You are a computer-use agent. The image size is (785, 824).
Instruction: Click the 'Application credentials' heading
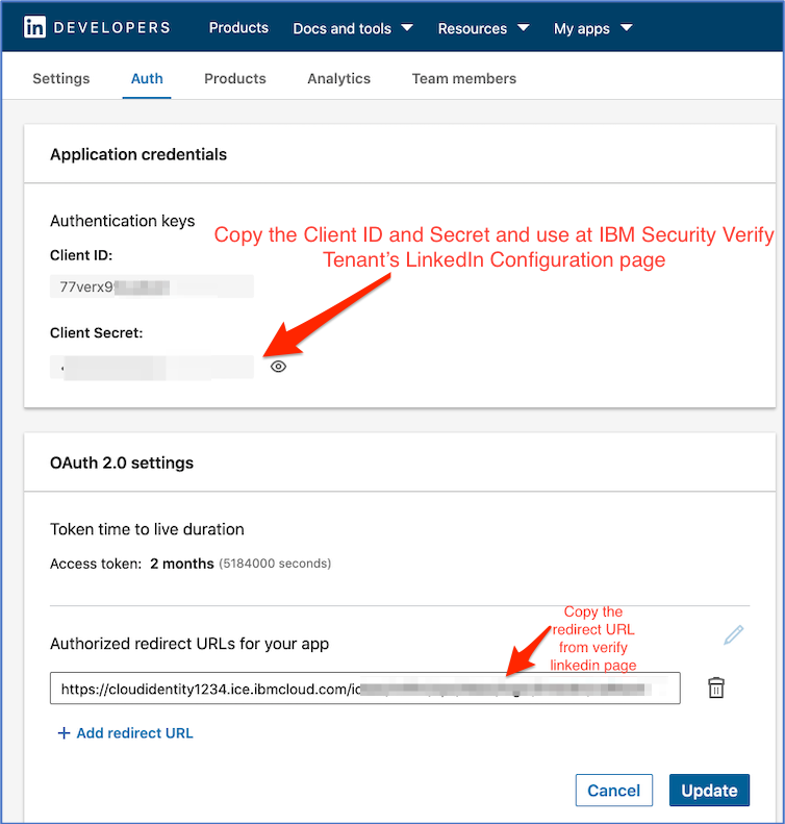click(x=139, y=154)
